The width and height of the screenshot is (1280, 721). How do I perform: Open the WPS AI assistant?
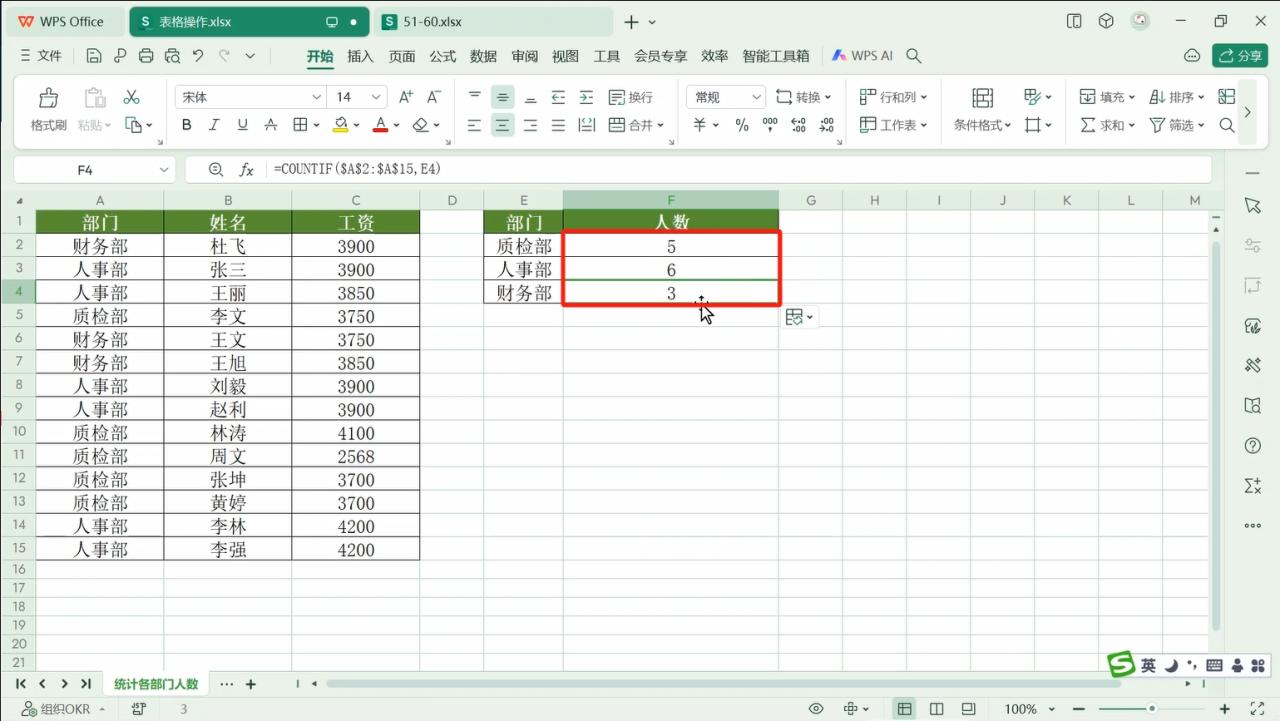click(862, 56)
